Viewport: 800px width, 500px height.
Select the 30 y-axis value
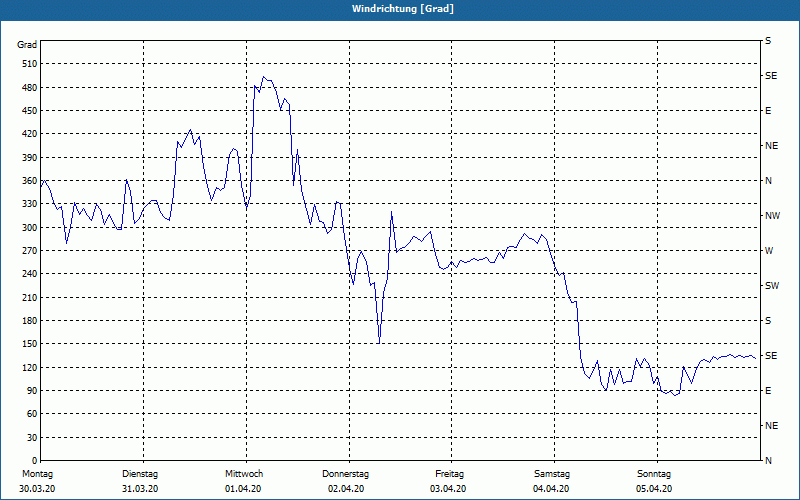[32, 437]
